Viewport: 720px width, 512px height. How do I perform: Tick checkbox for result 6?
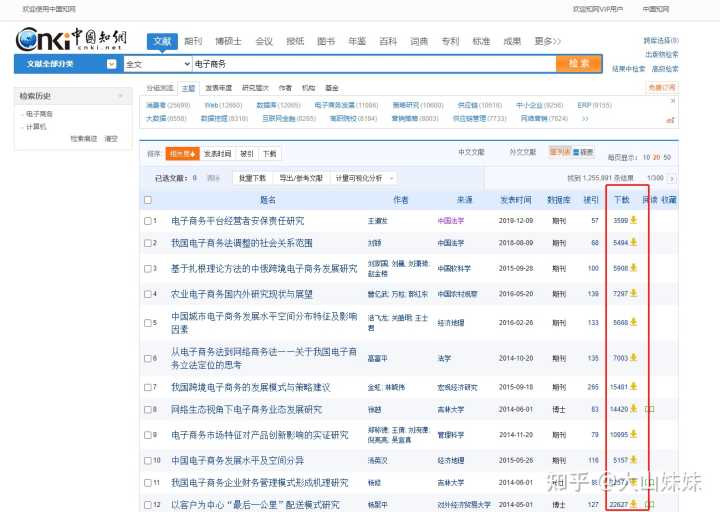pos(148,358)
